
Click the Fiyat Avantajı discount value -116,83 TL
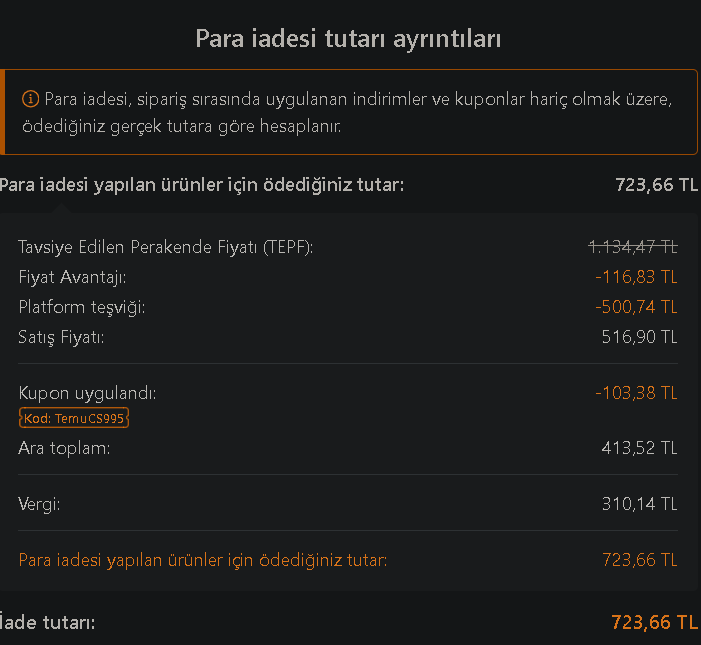(x=636, y=277)
